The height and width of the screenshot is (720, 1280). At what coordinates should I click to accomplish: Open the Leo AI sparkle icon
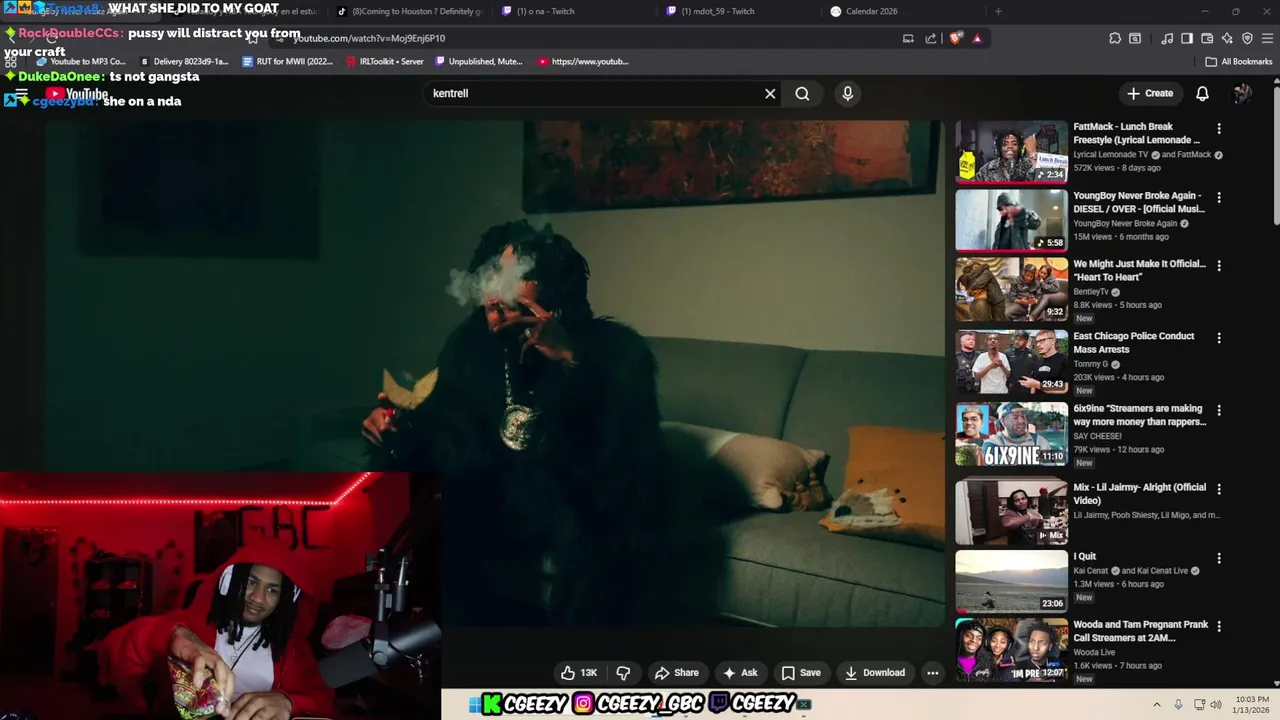click(1227, 38)
